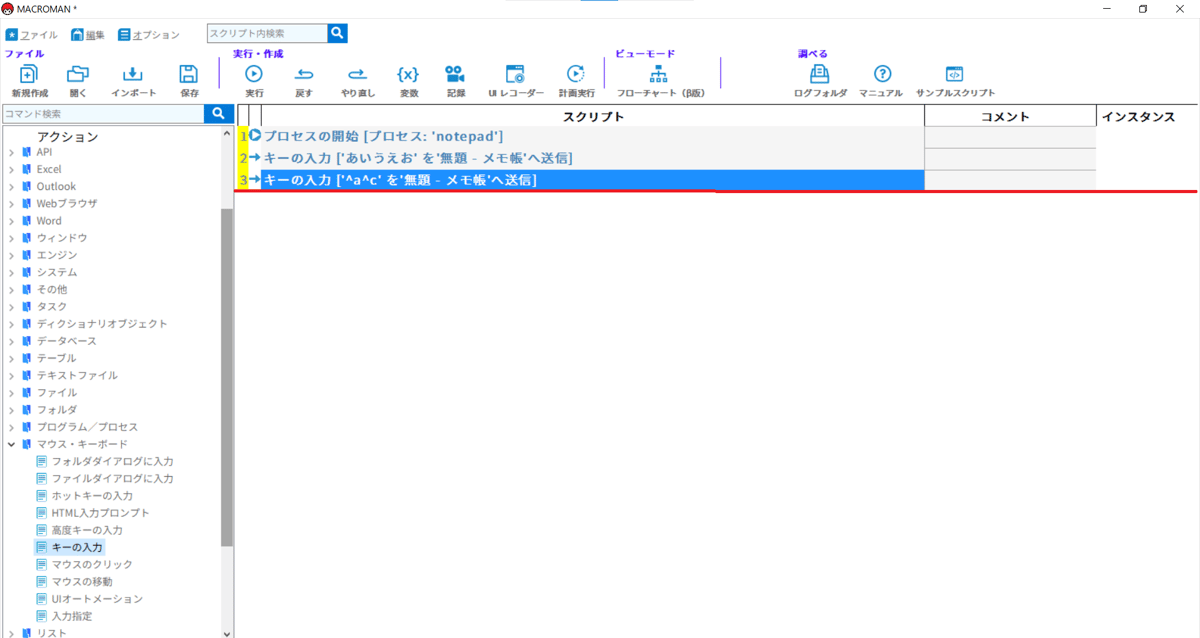Image resolution: width=1200 pixels, height=638 pixels.
Task: Click the 開く (open) folder icon
Action: (78, 75)
